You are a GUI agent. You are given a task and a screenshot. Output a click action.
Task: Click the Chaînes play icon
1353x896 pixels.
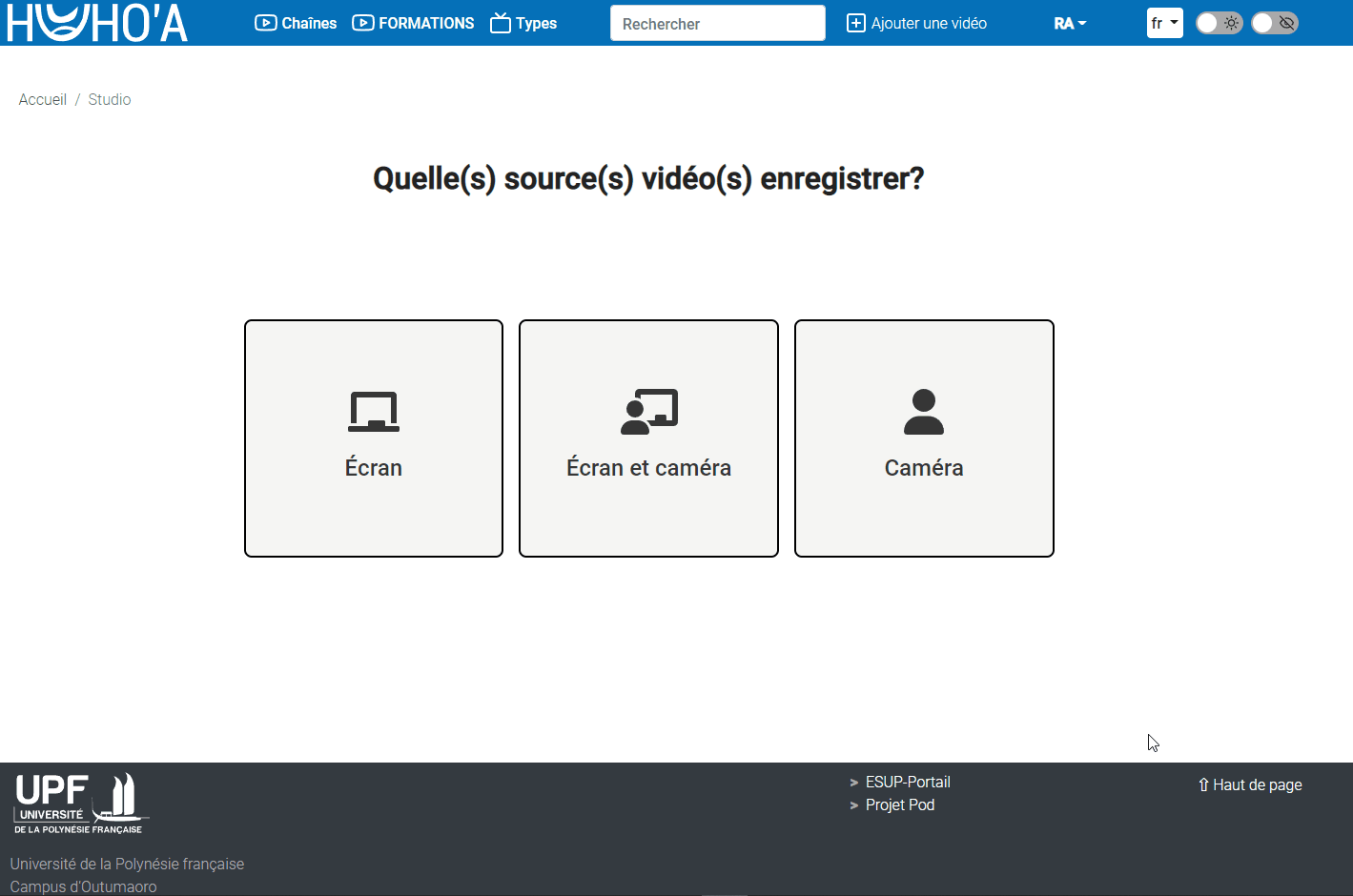click(x=265, y=23)
